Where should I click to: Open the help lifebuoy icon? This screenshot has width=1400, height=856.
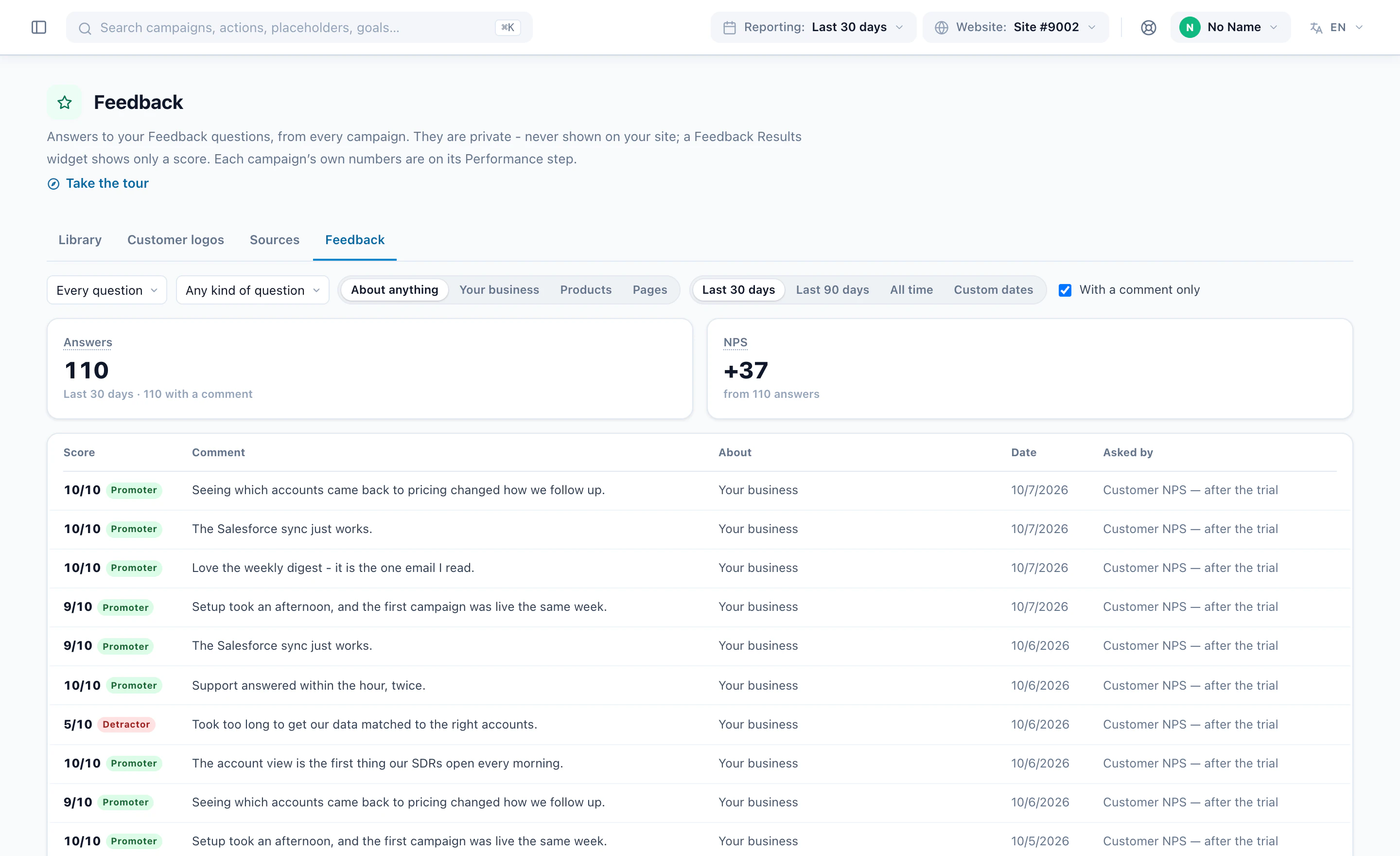(1148, 27)
